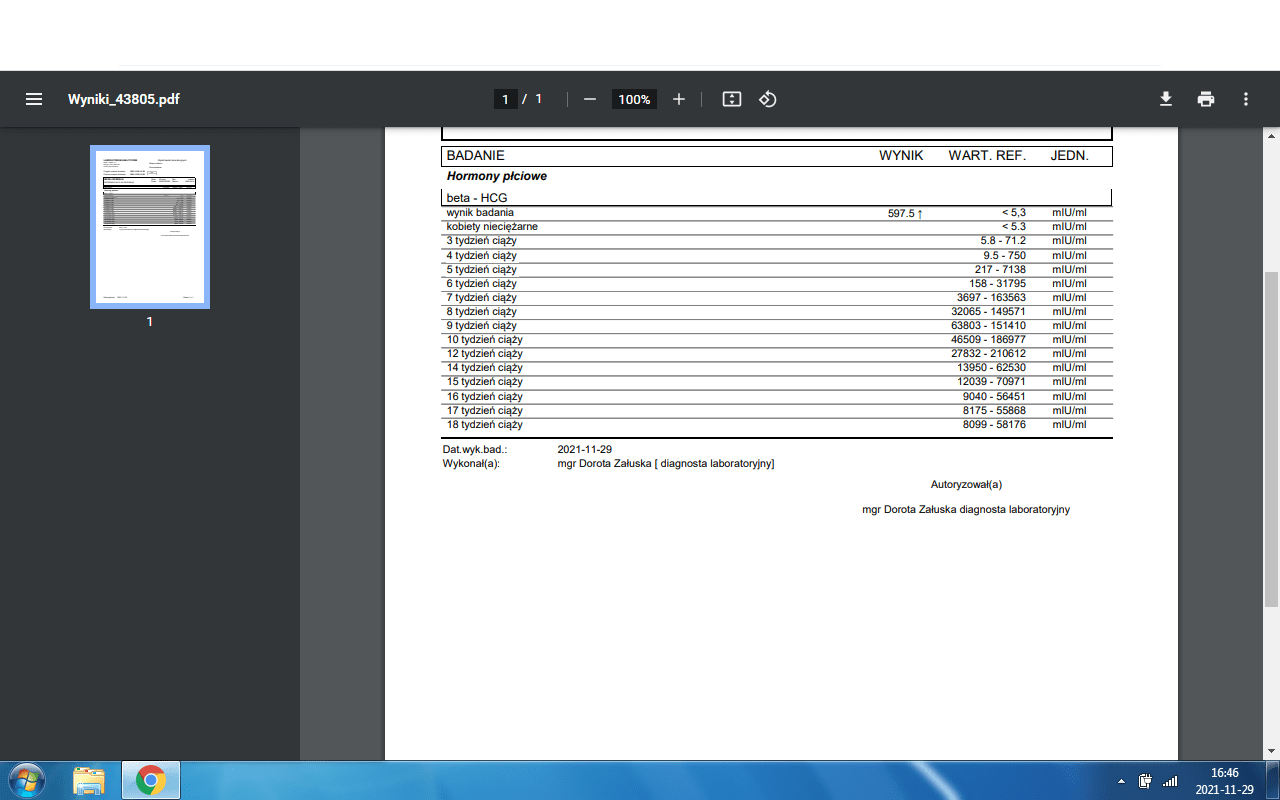Click the network signal tray icon
The width and height of the screenshot is (1280, 800).
click(1170, 781)
